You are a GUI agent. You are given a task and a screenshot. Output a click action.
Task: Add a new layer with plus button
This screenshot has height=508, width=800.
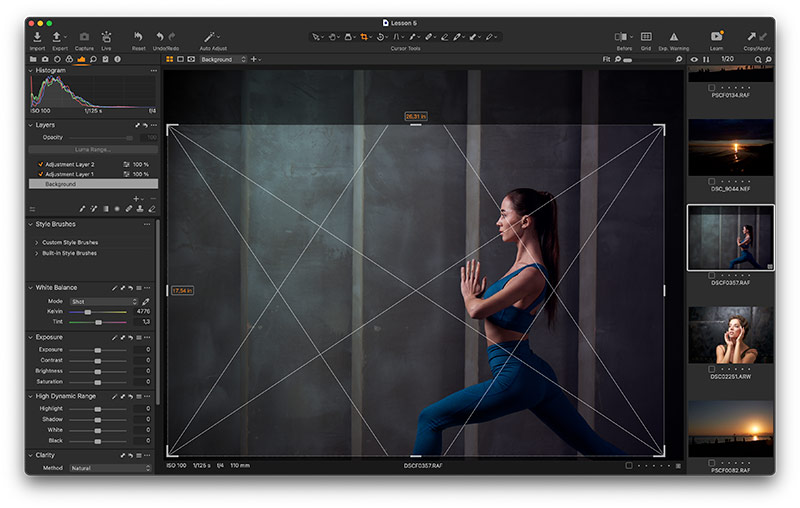pos(136,198)
